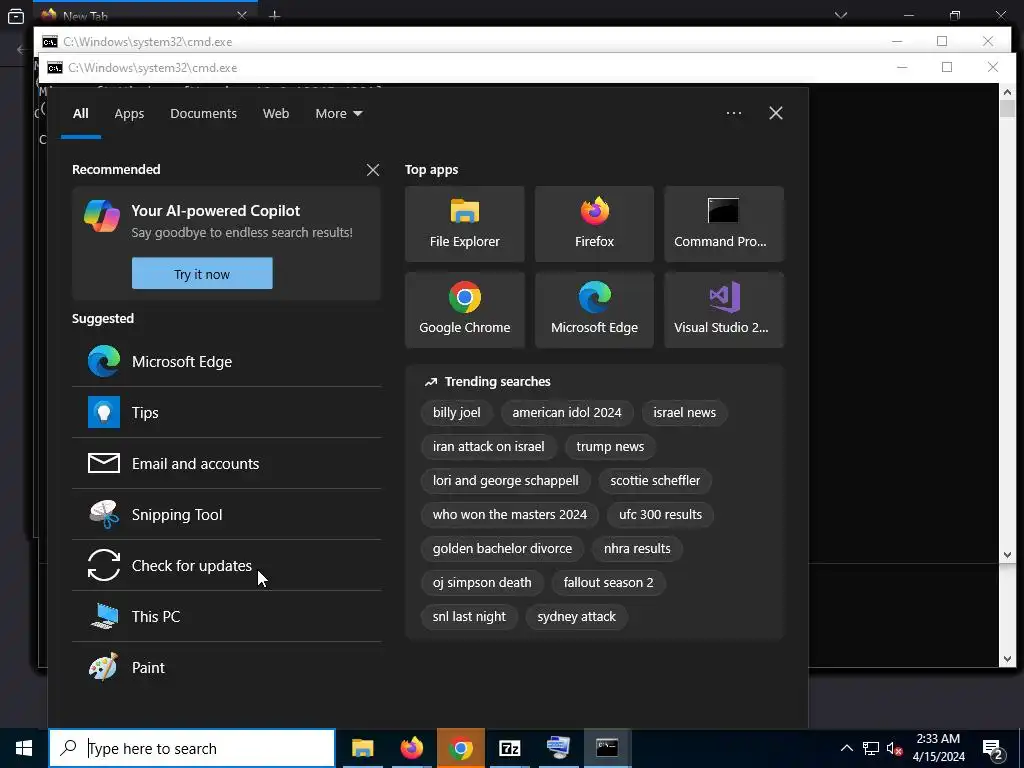Screen dimensions: 1024x768
Task: Click the Type here to search box
Action: tap(192, 748)
